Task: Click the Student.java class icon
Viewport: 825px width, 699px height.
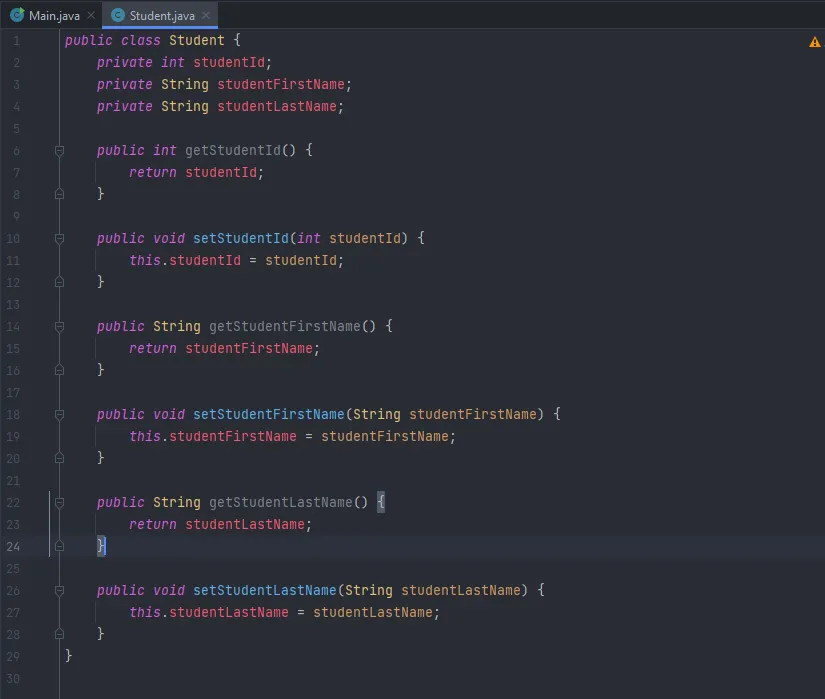Action: (118, 15)
